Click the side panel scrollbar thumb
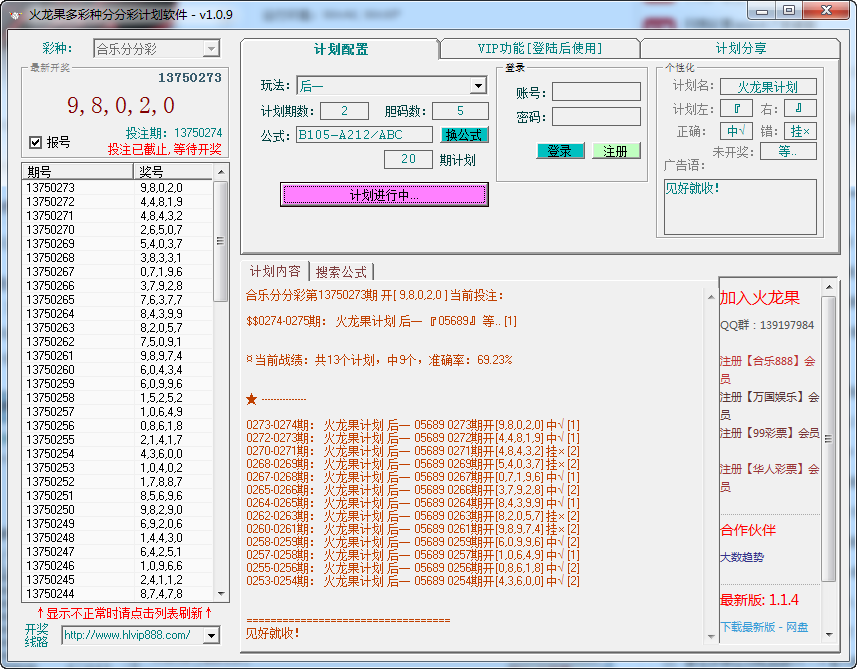The width and height of the screenshot is (857, 669). click(x=829, y=439)
